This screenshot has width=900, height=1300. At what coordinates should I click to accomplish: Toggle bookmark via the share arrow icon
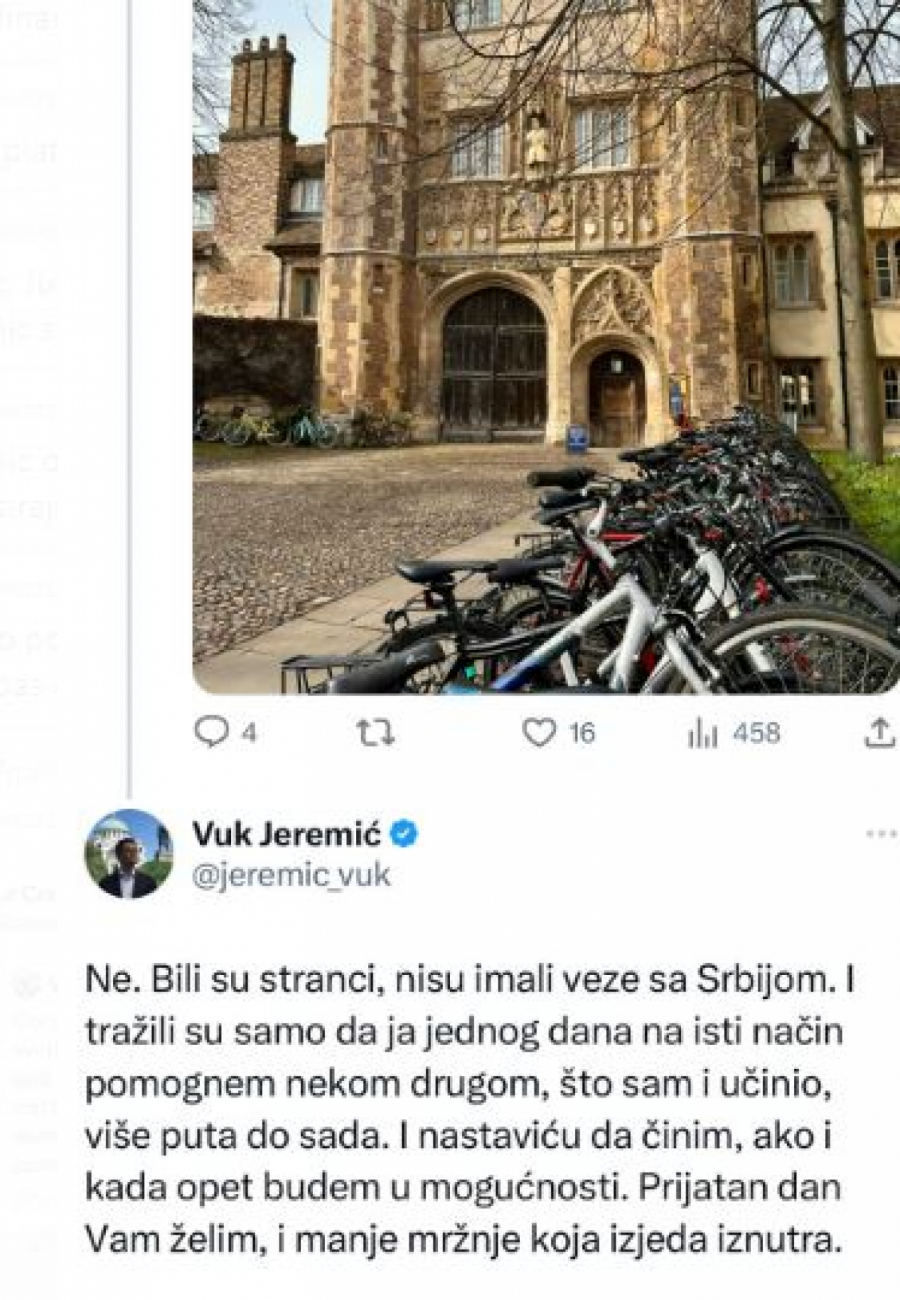[x=879, y=733]
